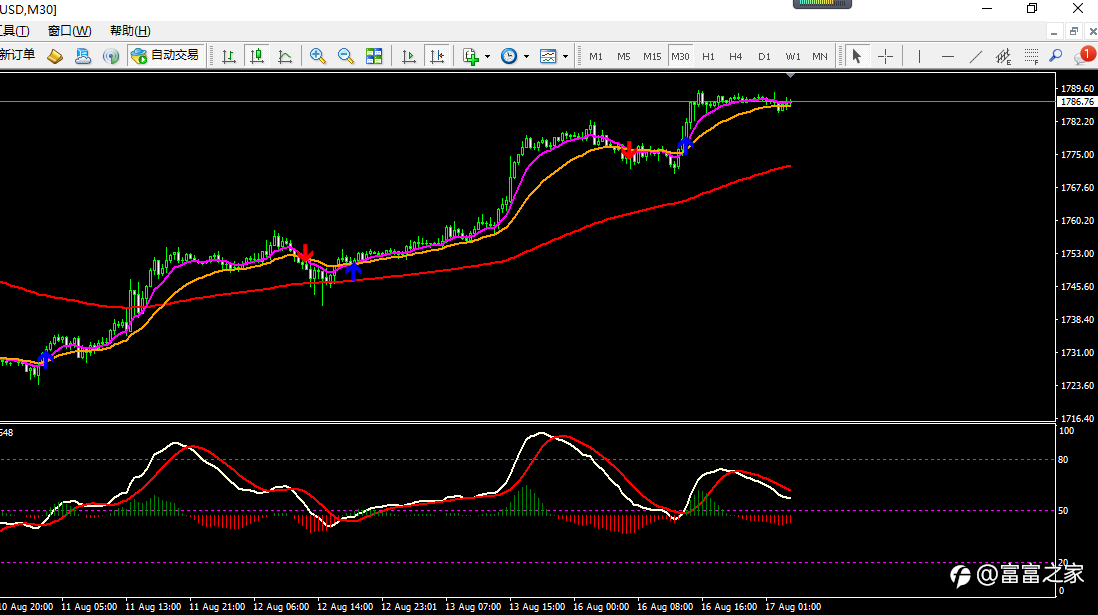Click the signals broadcast icon

tap(111, 56)
